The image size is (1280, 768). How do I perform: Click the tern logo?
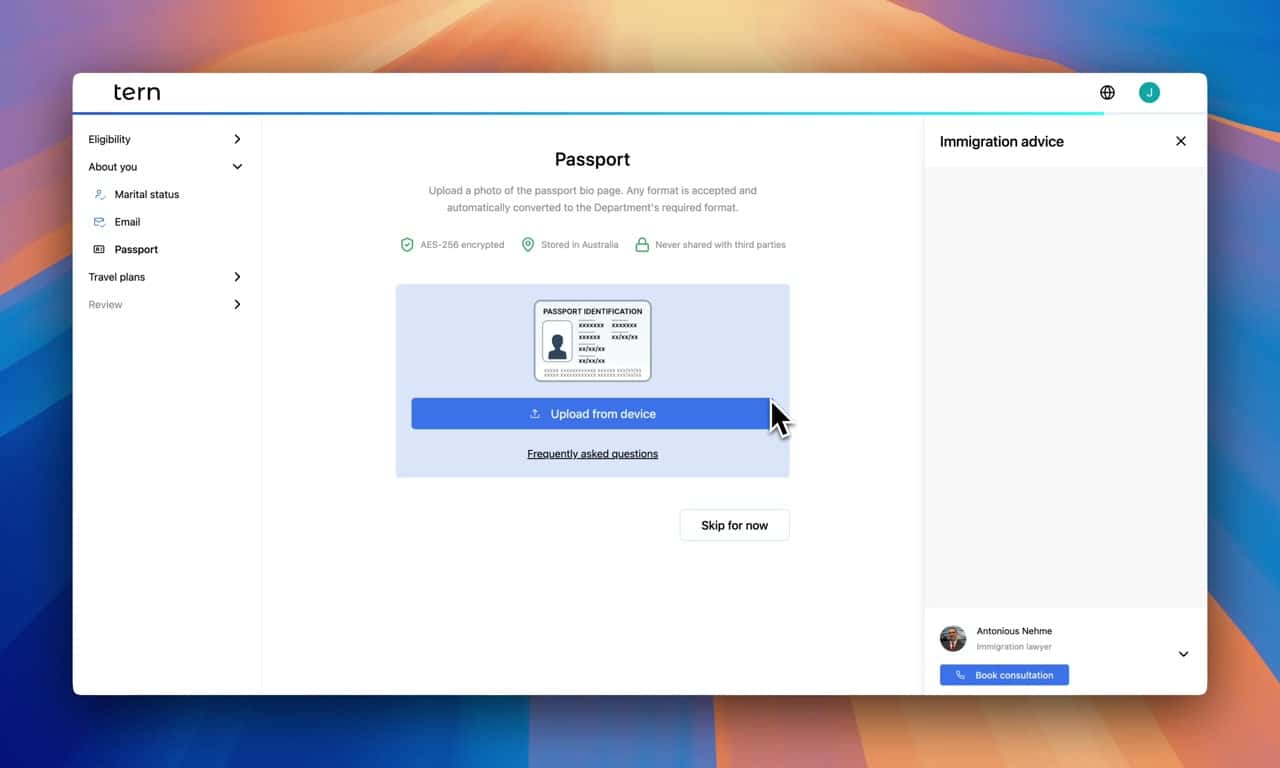[137, 93]
